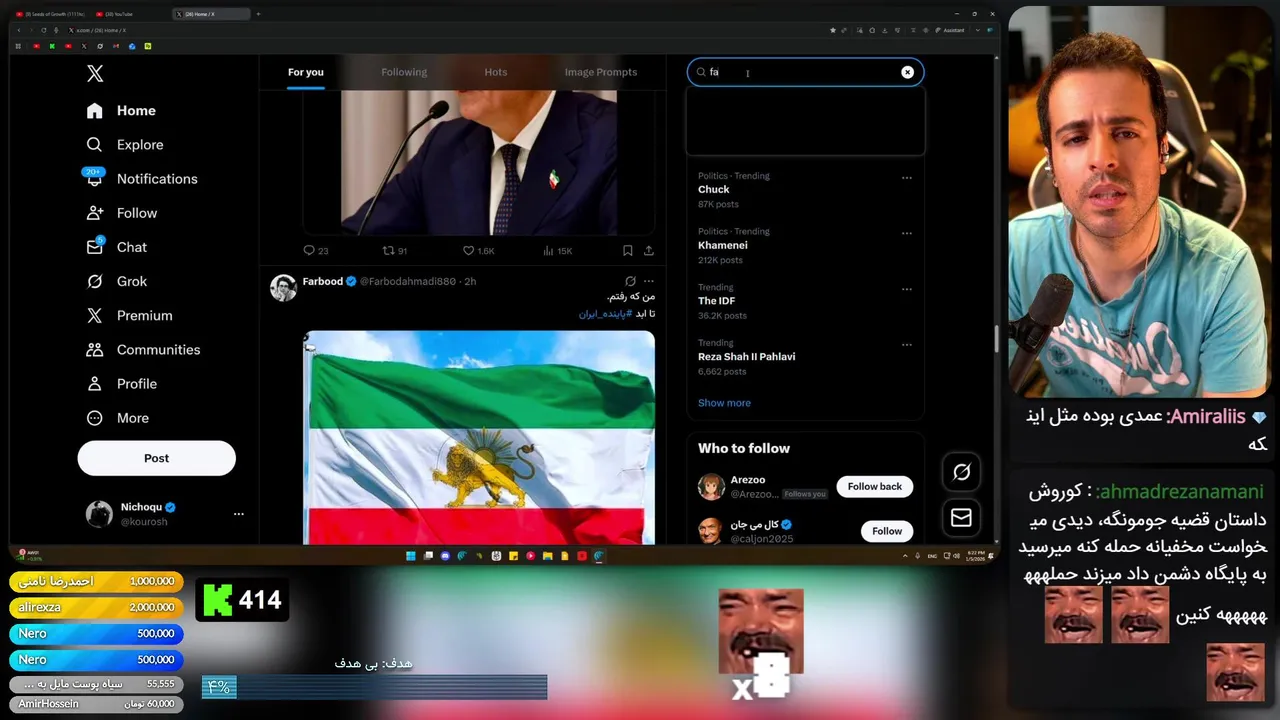Open Grok from the sidebar
Screen dimensions: 1280x720
(x=117, y=281)
